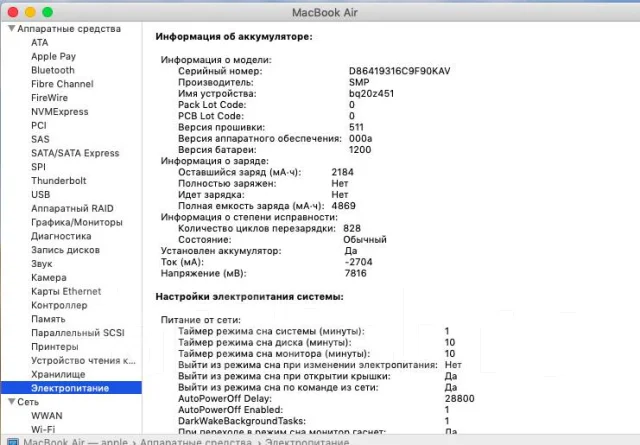The height and width of the screenshot is (445, 640).
Task: Close the window with the red button
Action: pyautogui.click(x=13, y=12)
